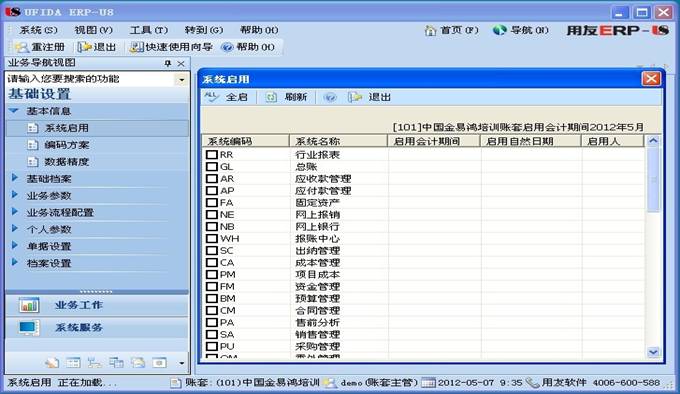Check the GL 总账 checkbox
This screenshot has height=394, width=680.
pos(212,166)
